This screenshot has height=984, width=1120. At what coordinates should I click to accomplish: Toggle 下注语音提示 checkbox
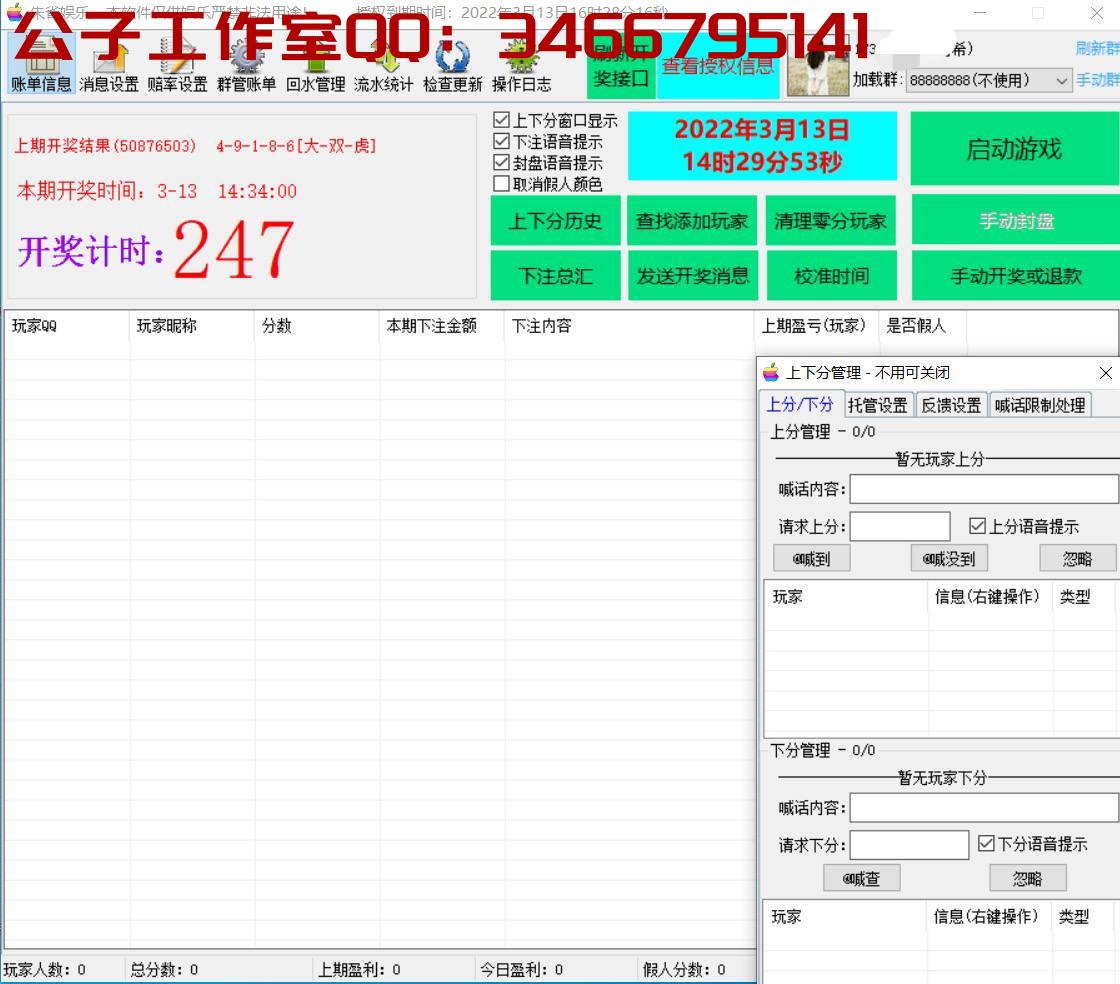(501, 141)
